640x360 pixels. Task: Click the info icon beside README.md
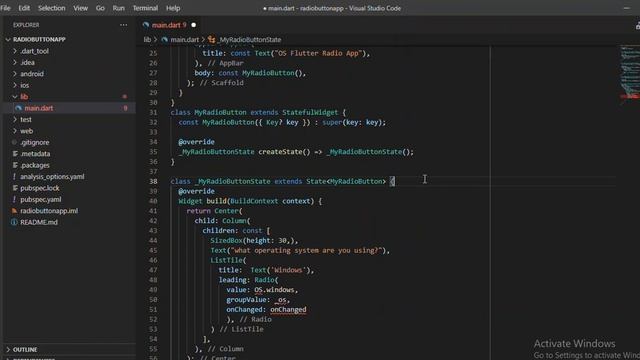pyautogui.click(x=14, y=222)
